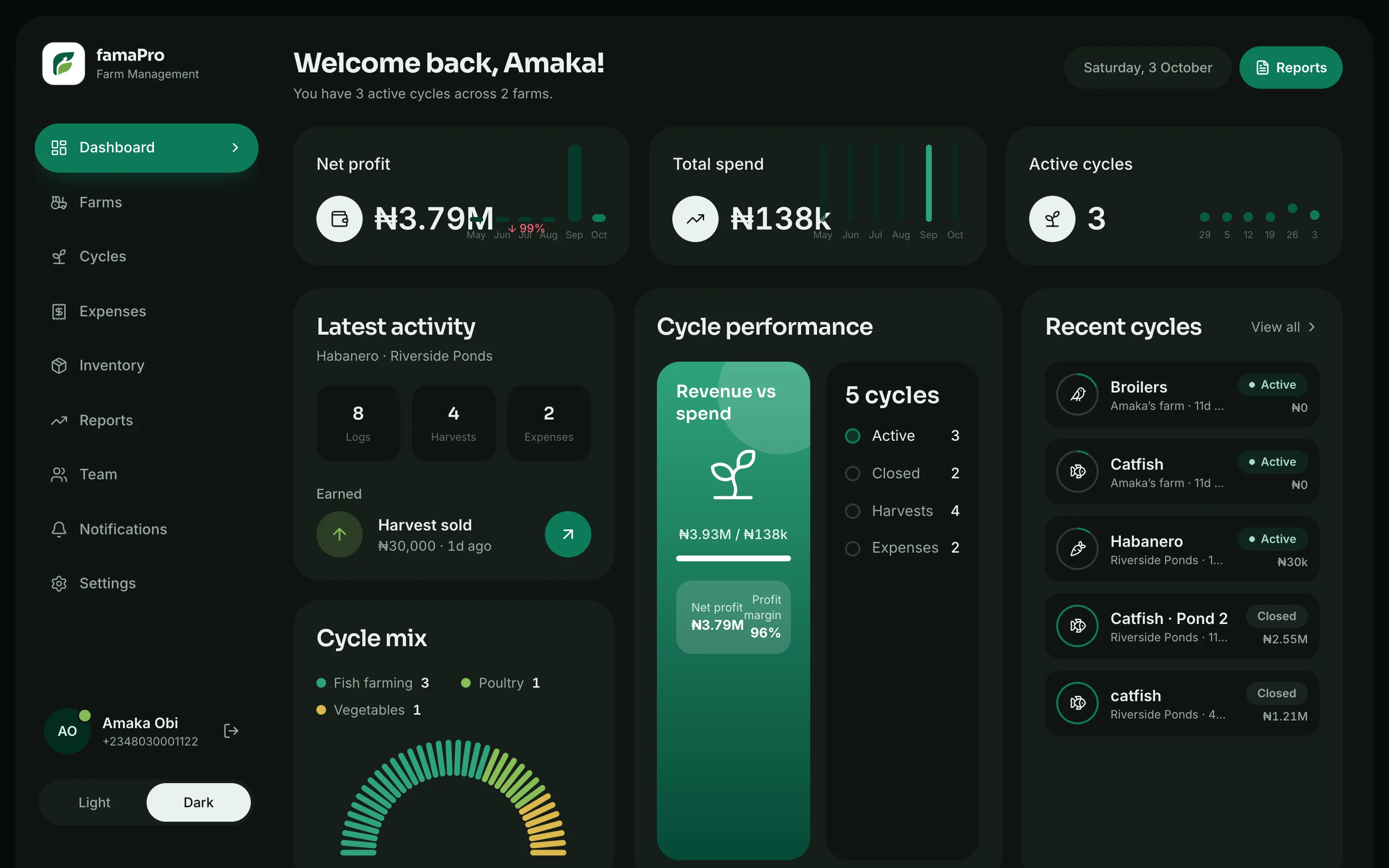Open Cycles in the sidebar
1389x868 pixels.
[x=146, y=257]
